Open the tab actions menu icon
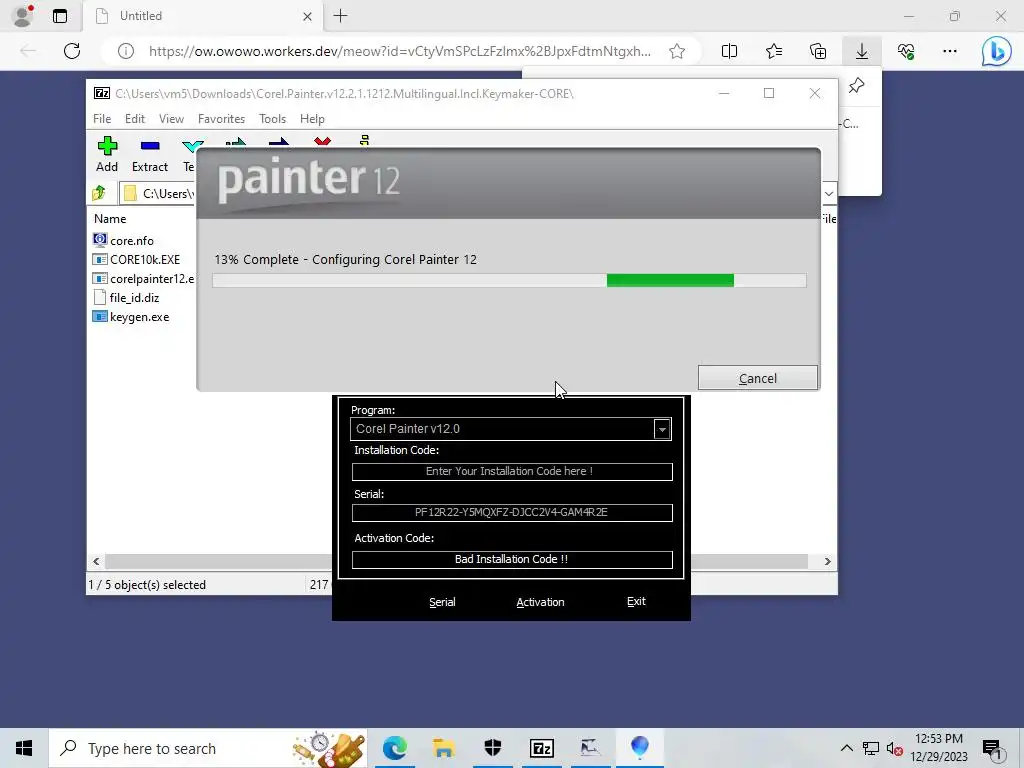The width and height of the screenshot is (1024, 768). tap(60, 16)
